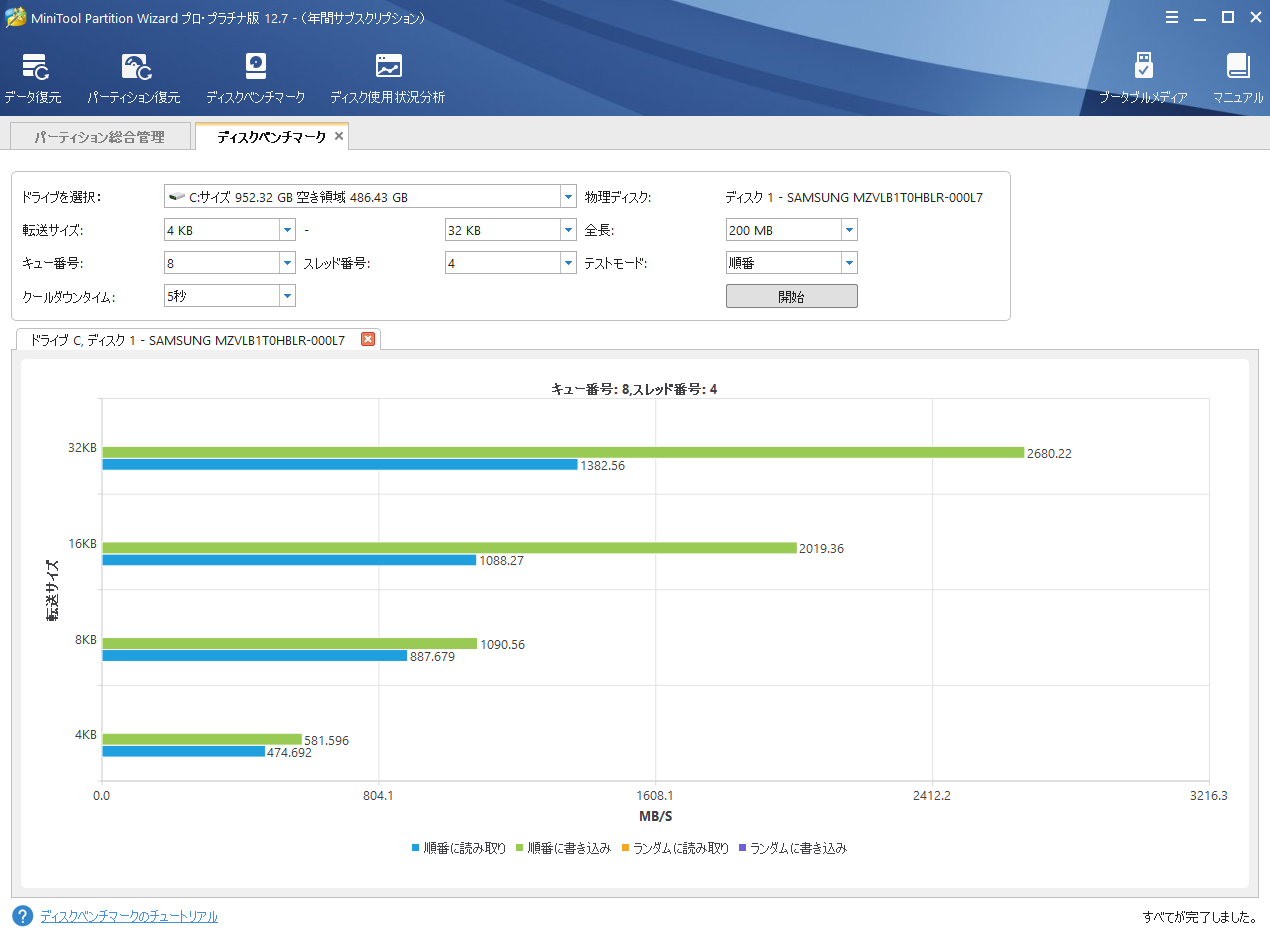Click the chart title キュー番号: 8,スレッド番号: 4

click(634, 389)
